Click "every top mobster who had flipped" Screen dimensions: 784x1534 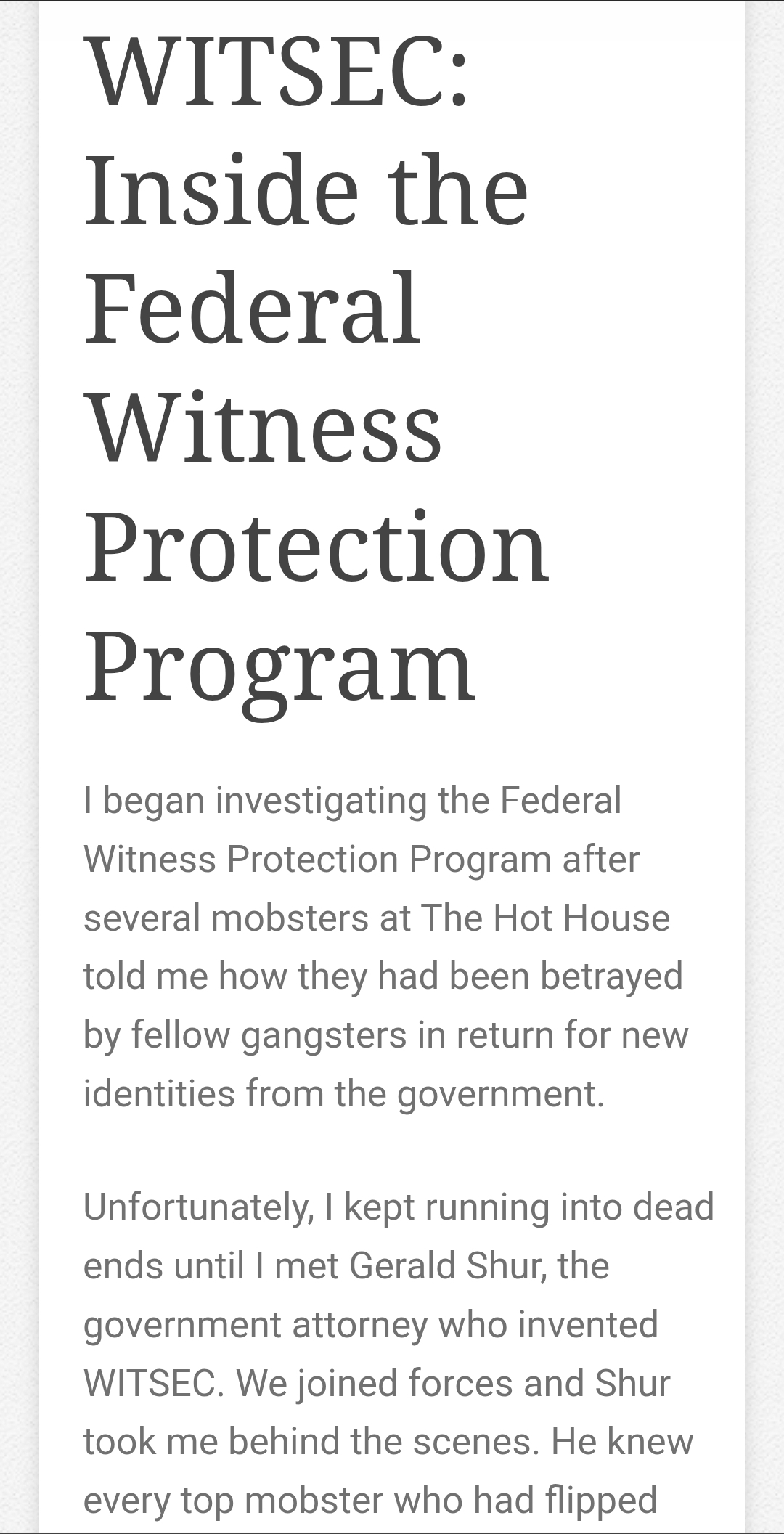pos(370,1500)
